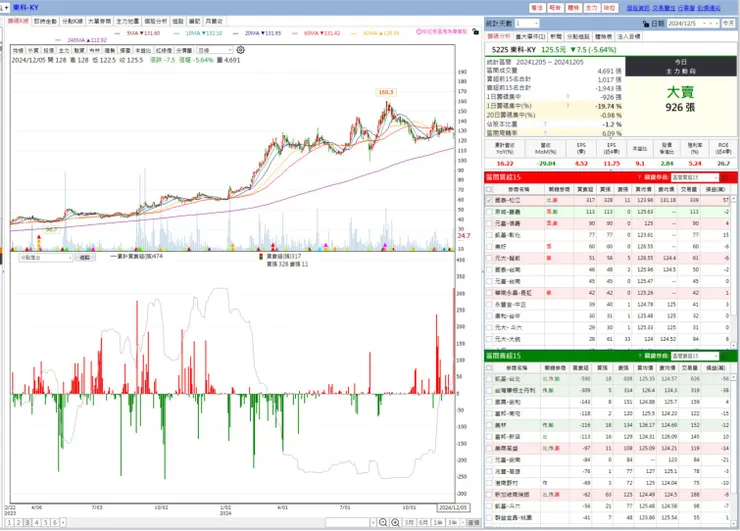740x531 pixels.
Task: Toggle 外資 indicator button on chart toolbar
Action: click(33, 50)
